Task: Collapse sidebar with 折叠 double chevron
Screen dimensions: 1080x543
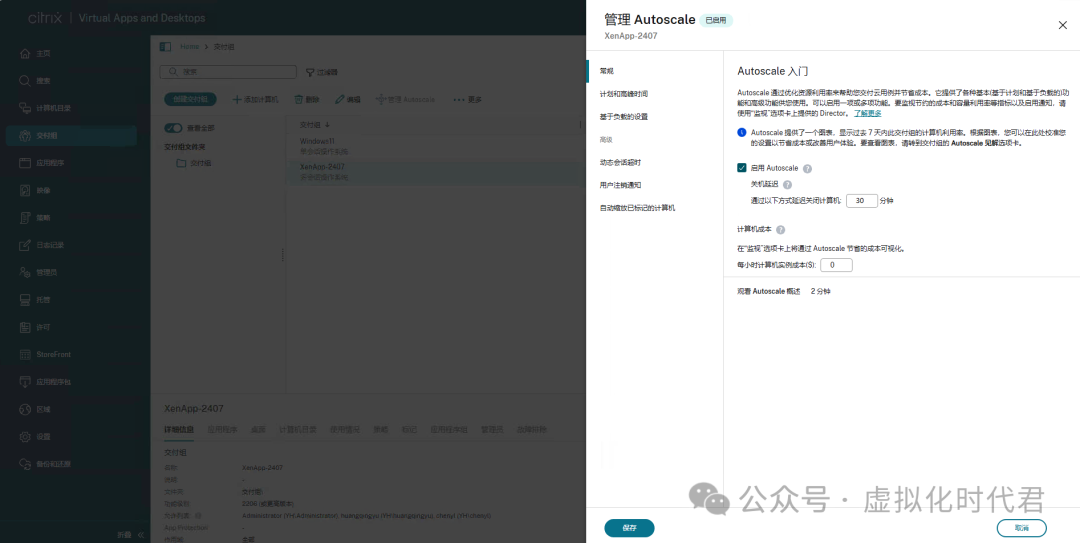Action: tap(140, 535)
